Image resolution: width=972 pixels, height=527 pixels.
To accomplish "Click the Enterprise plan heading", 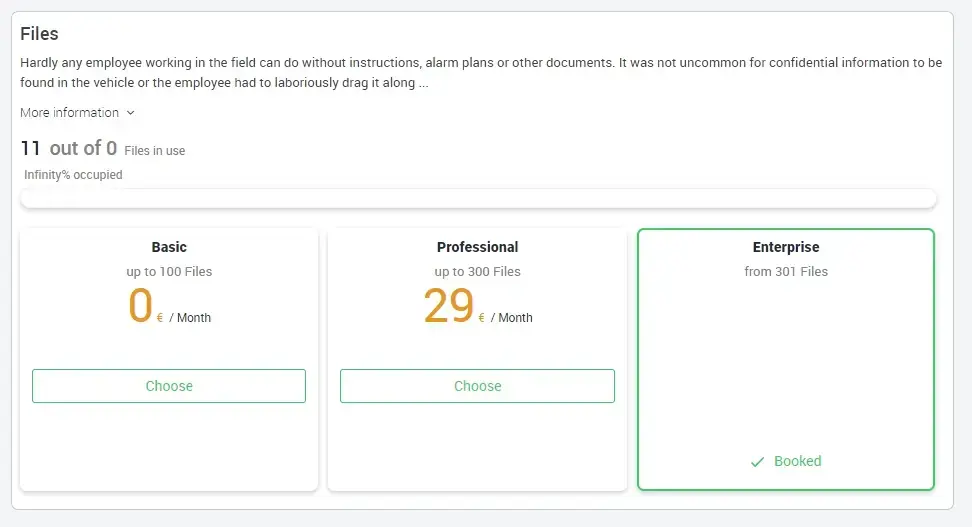I will pos(786,247).
